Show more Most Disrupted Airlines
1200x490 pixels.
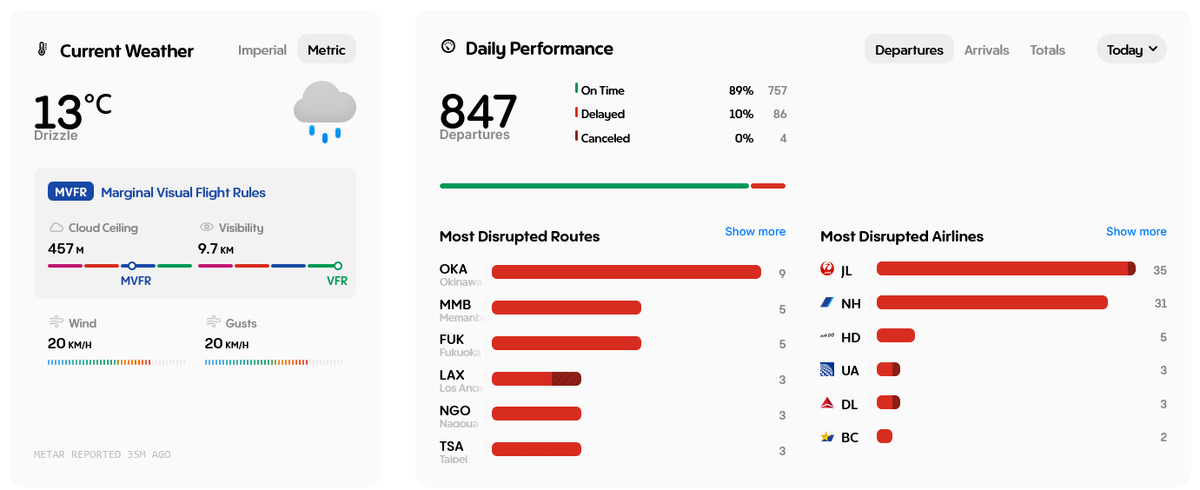pyautogui.click(x=1136, y=232)
